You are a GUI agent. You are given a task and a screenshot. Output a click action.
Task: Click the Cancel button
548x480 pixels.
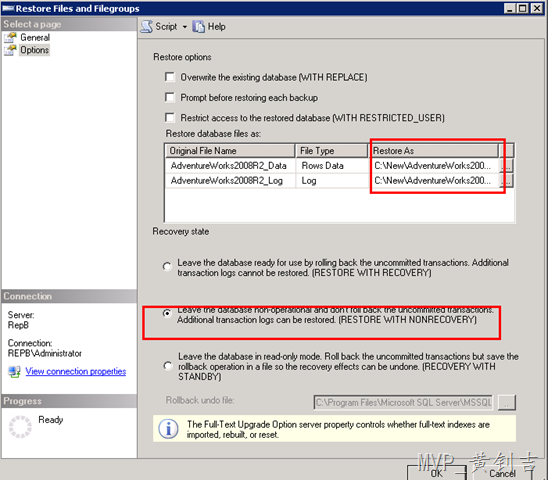pos(502,473)
